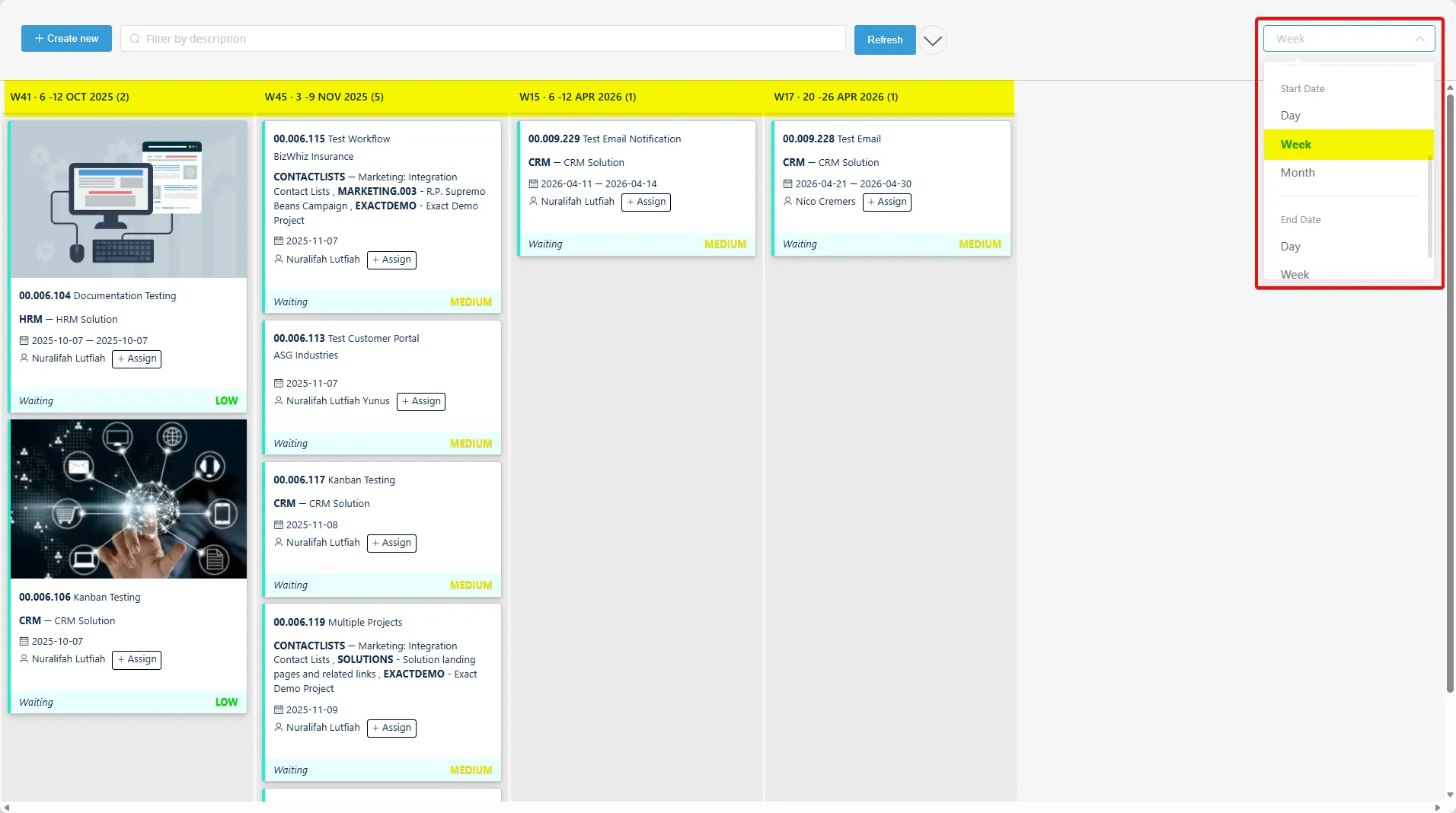The width and height of the screenshot is (1456, 813).
Task: Click the person icon on Multiple Projects card
Action: point(279,728)
